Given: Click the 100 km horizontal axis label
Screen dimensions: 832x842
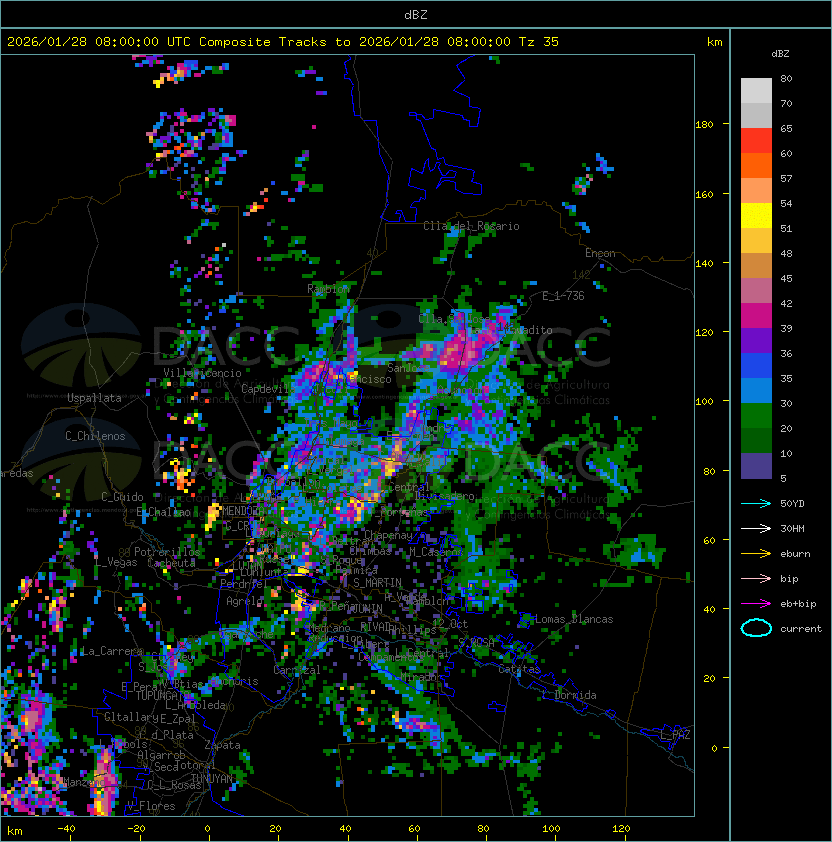Looking at the screenshot, I should tap(552, 829).
